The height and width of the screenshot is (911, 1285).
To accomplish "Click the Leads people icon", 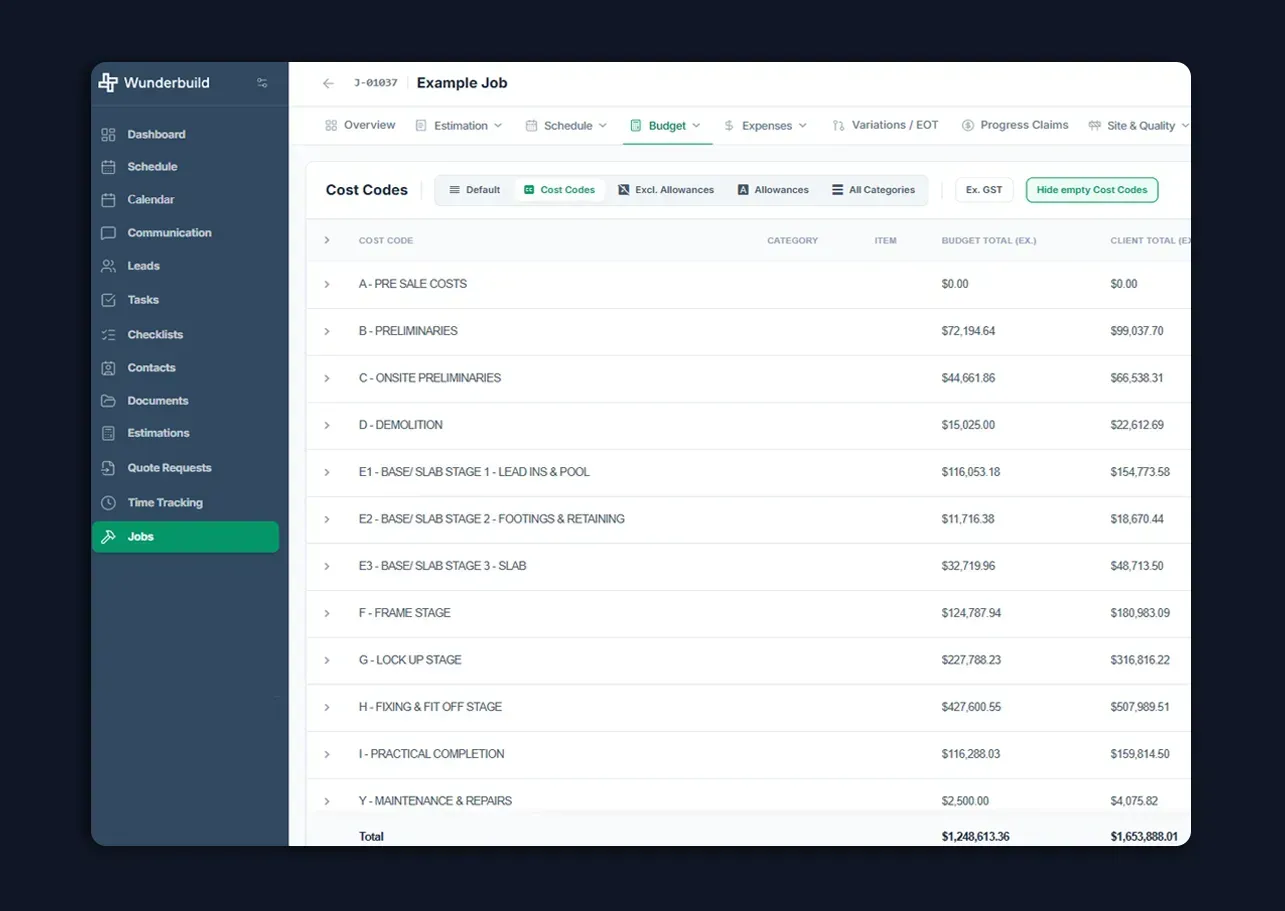I will click(x=108, y=266).
